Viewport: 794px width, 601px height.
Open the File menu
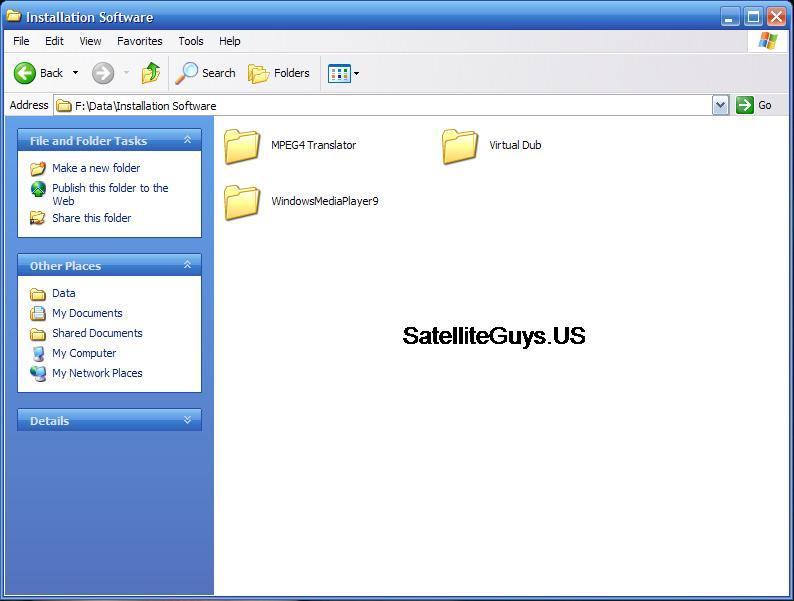pos(21,41)
